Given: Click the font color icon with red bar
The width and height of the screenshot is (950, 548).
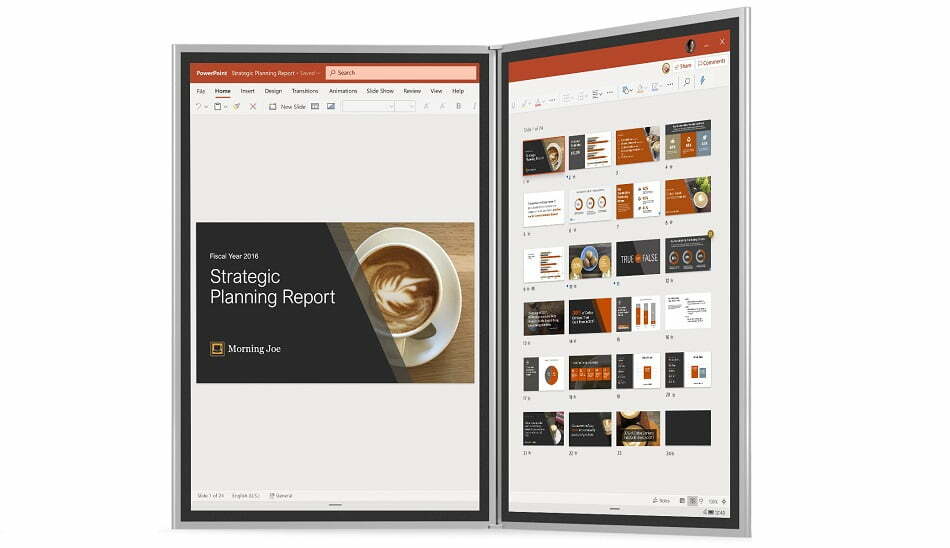Looking at the screenshot, I should 538,103.
